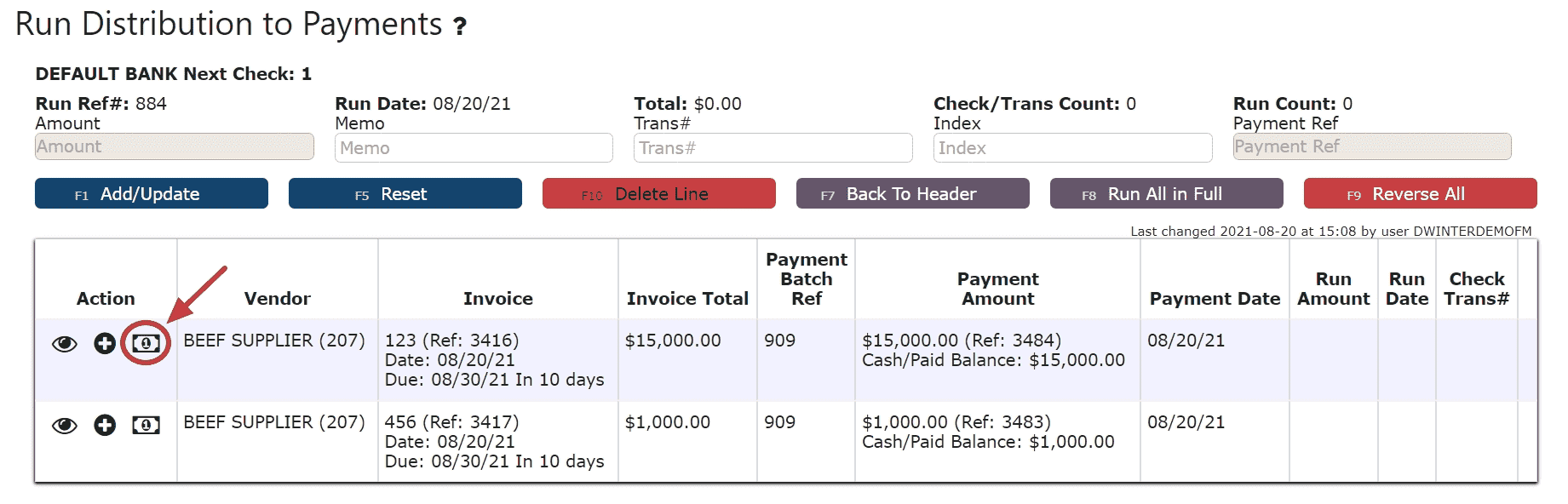Click the Payment Ref input field
This screenshot has height=504, width=1568.
pyautogui.click(x=1372, y=146)
